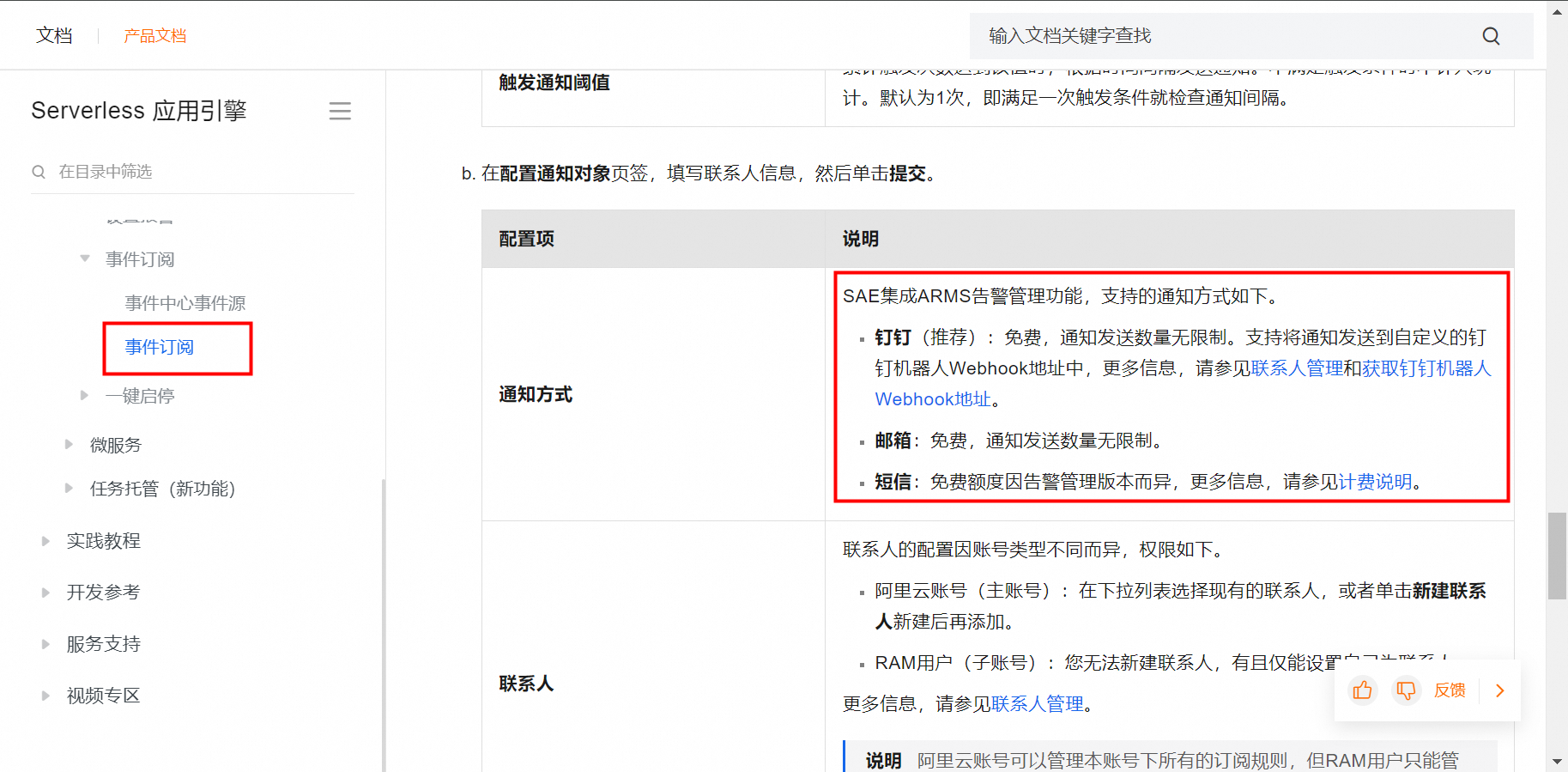1568x772 pixels.
Task: Expand the 微服务 tree node
Action: tap(69, 444)
